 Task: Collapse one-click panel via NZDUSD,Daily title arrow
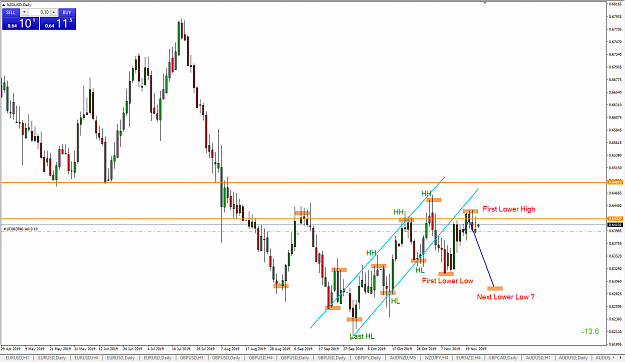[x=4, y=4]
